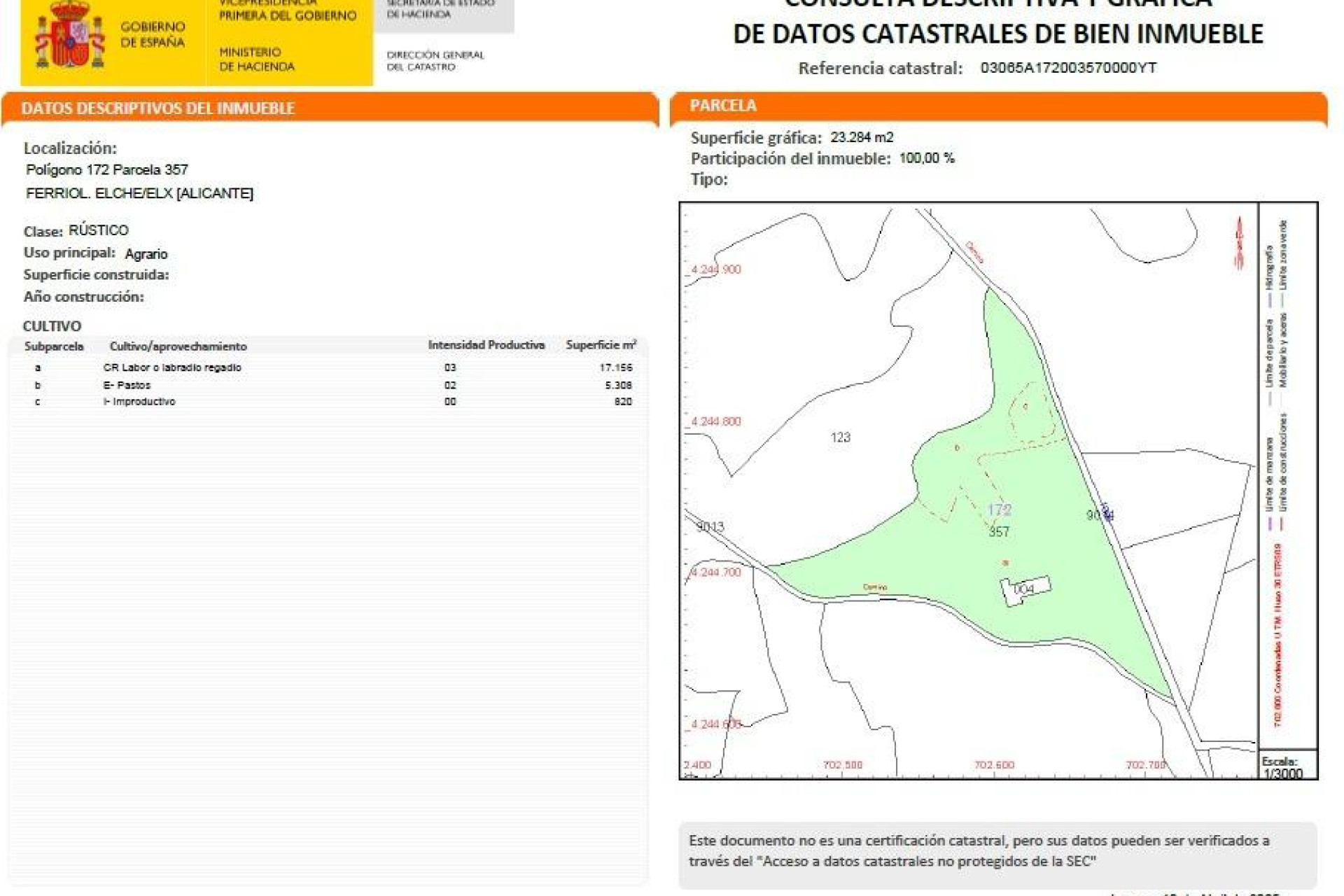1344x896 pixels.
Task: Click the map scale '1/3000' box
Action: (1288, 764)
